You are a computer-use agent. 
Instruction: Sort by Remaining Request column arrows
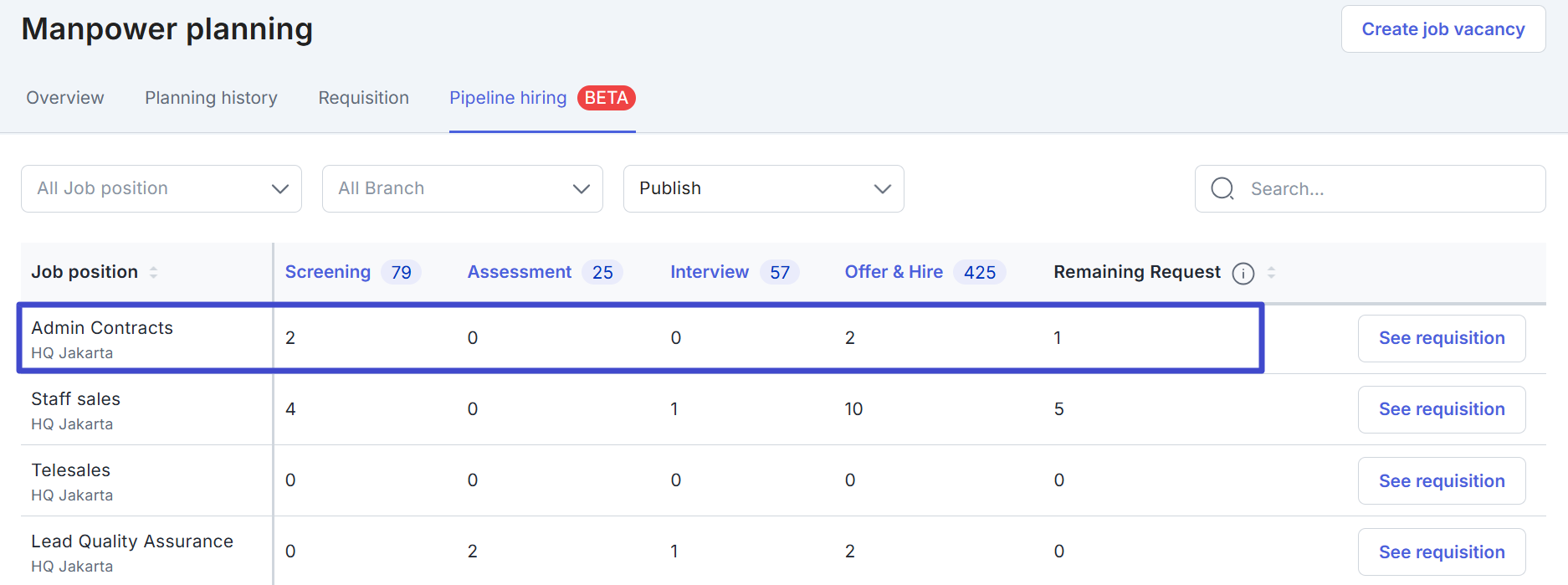(1271, 272)
